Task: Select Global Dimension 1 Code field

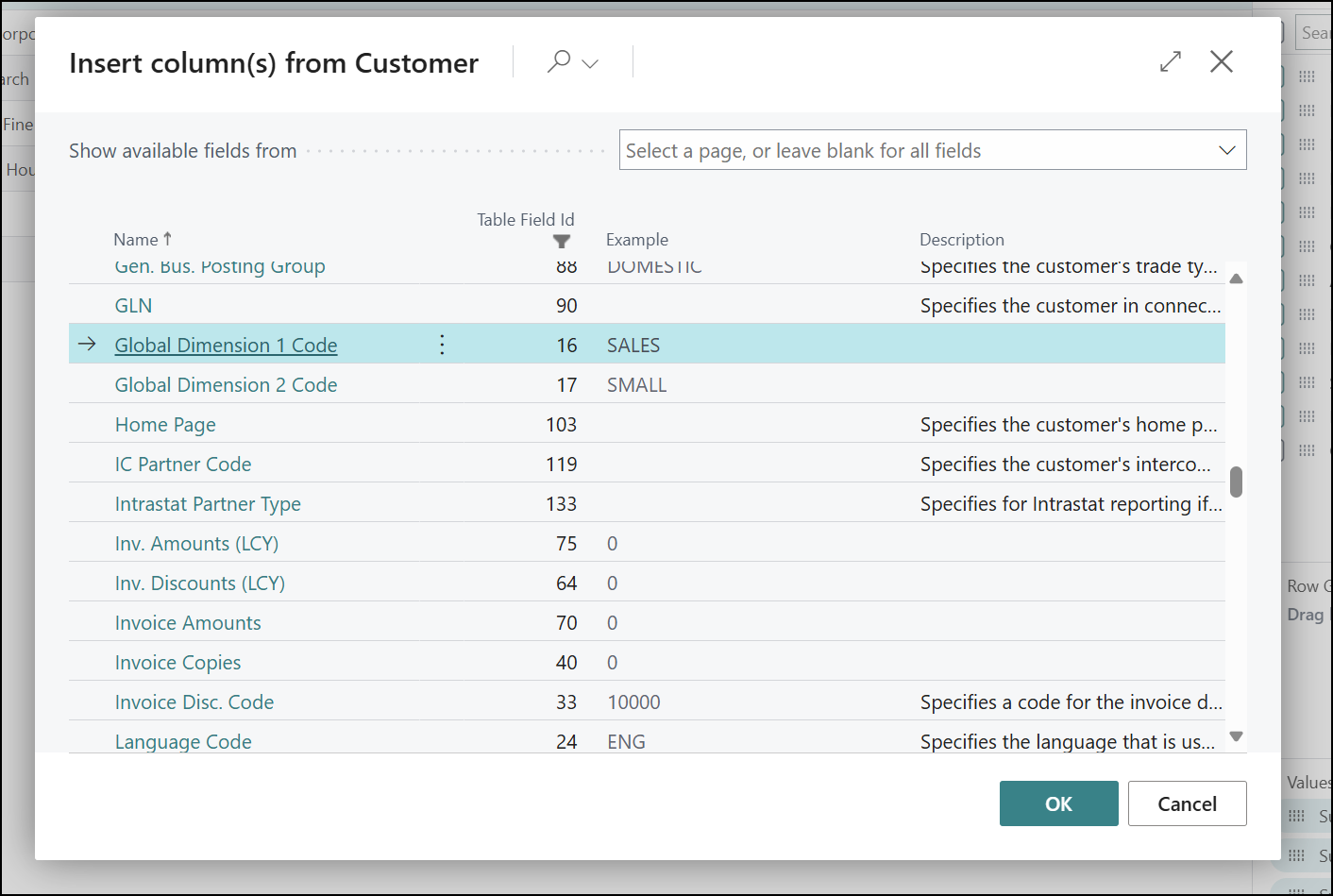Action: [226, 346]
